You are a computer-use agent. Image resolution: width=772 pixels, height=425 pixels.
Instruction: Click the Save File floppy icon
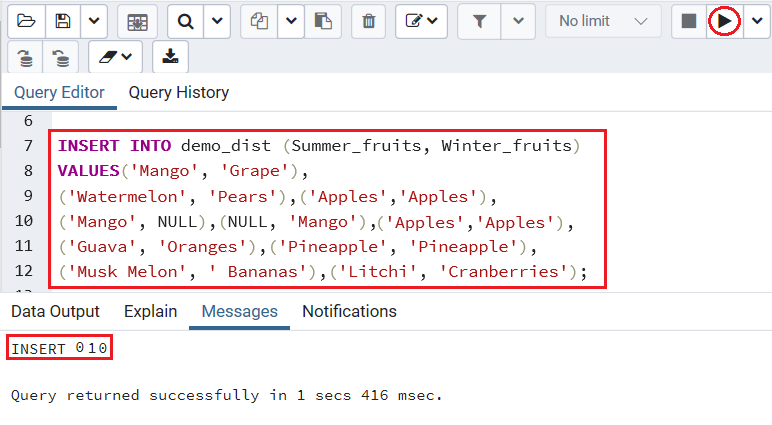pos(63,21)
